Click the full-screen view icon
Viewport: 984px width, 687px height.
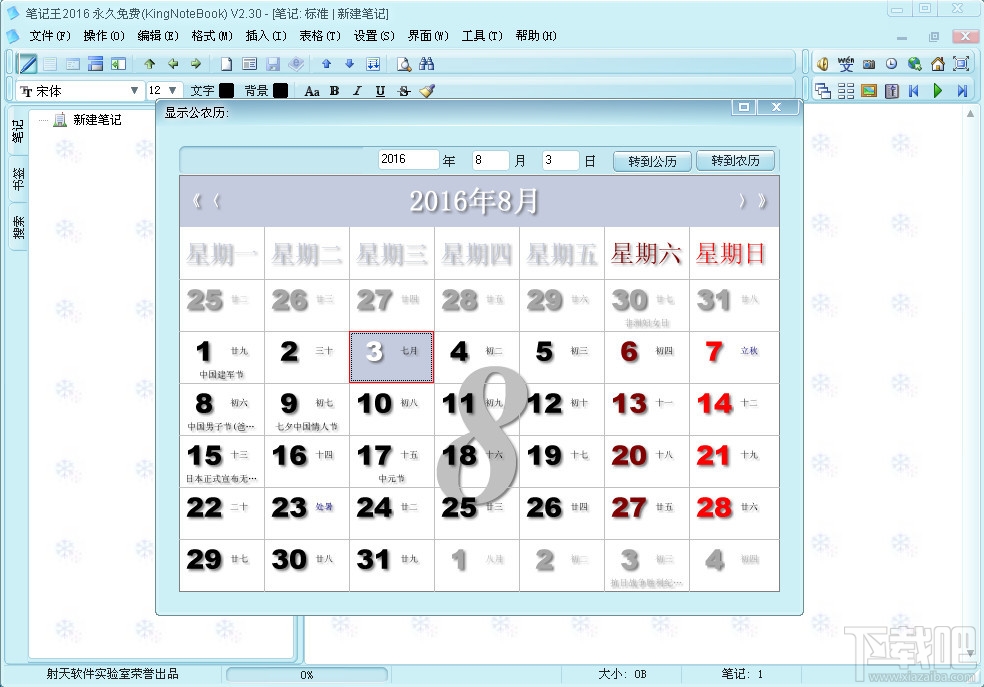pyautogui.click(x=960, y=64)
